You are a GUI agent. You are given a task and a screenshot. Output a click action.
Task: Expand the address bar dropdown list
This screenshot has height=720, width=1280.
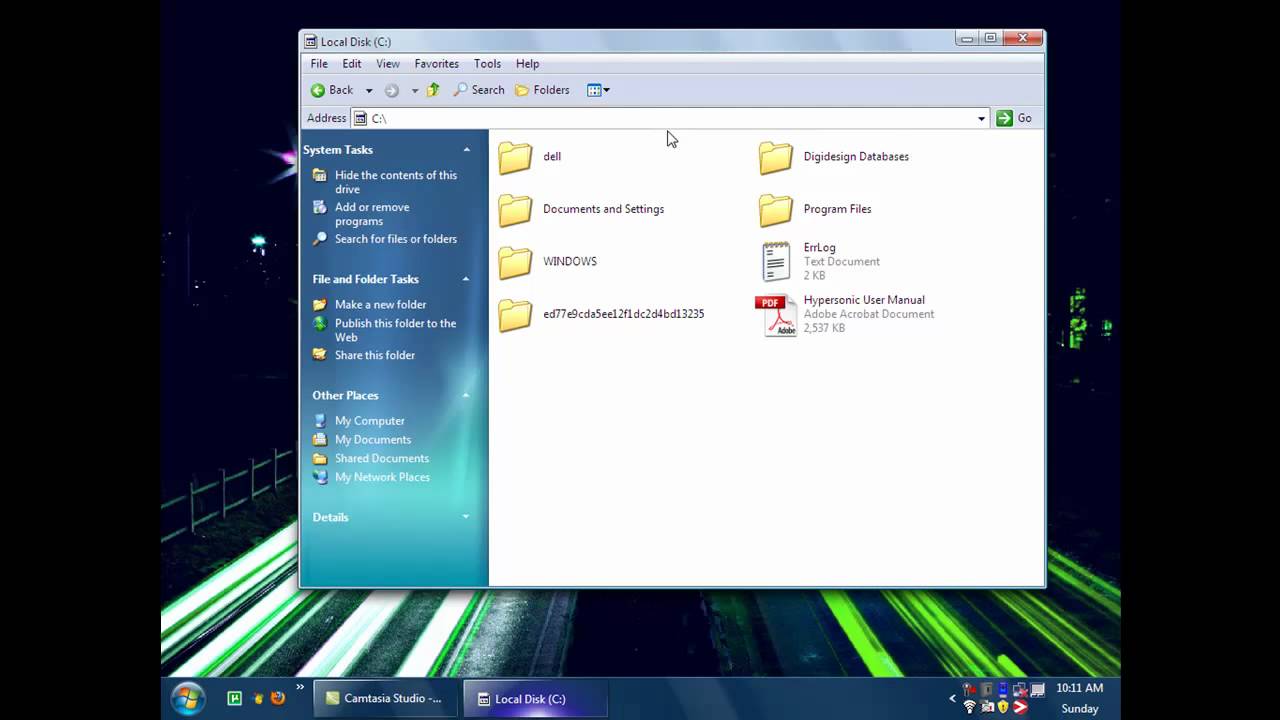pos(981,118)
